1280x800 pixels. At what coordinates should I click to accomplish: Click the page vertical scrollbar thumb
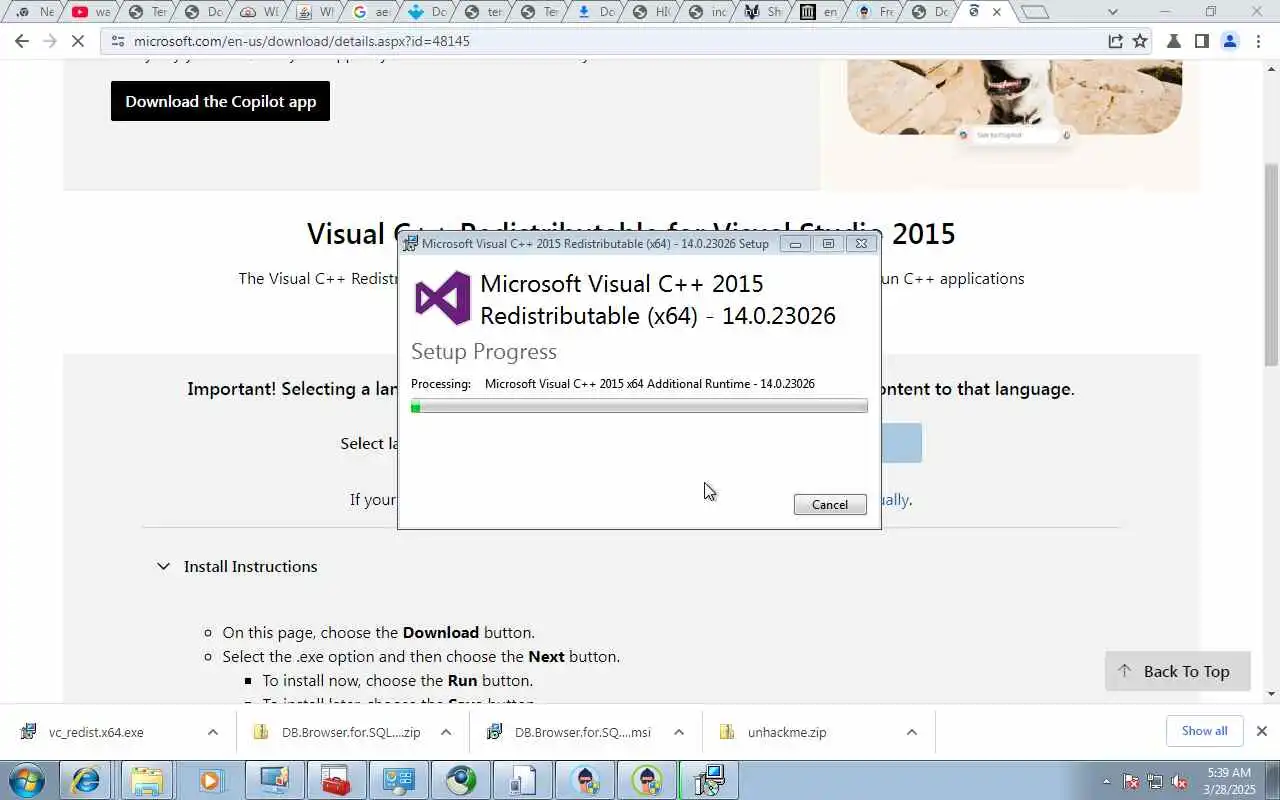pyautogui.click(x=1272, y=265)
